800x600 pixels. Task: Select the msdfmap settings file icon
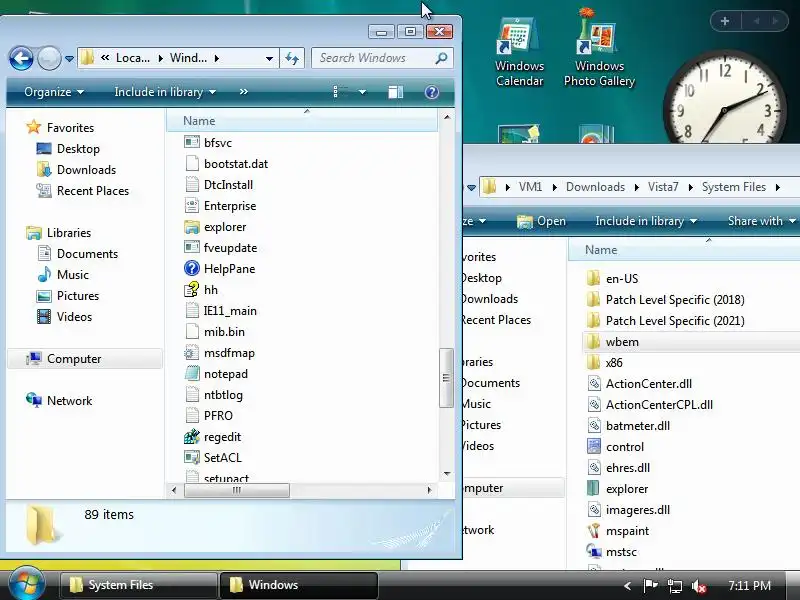click(x=192, y=353)
